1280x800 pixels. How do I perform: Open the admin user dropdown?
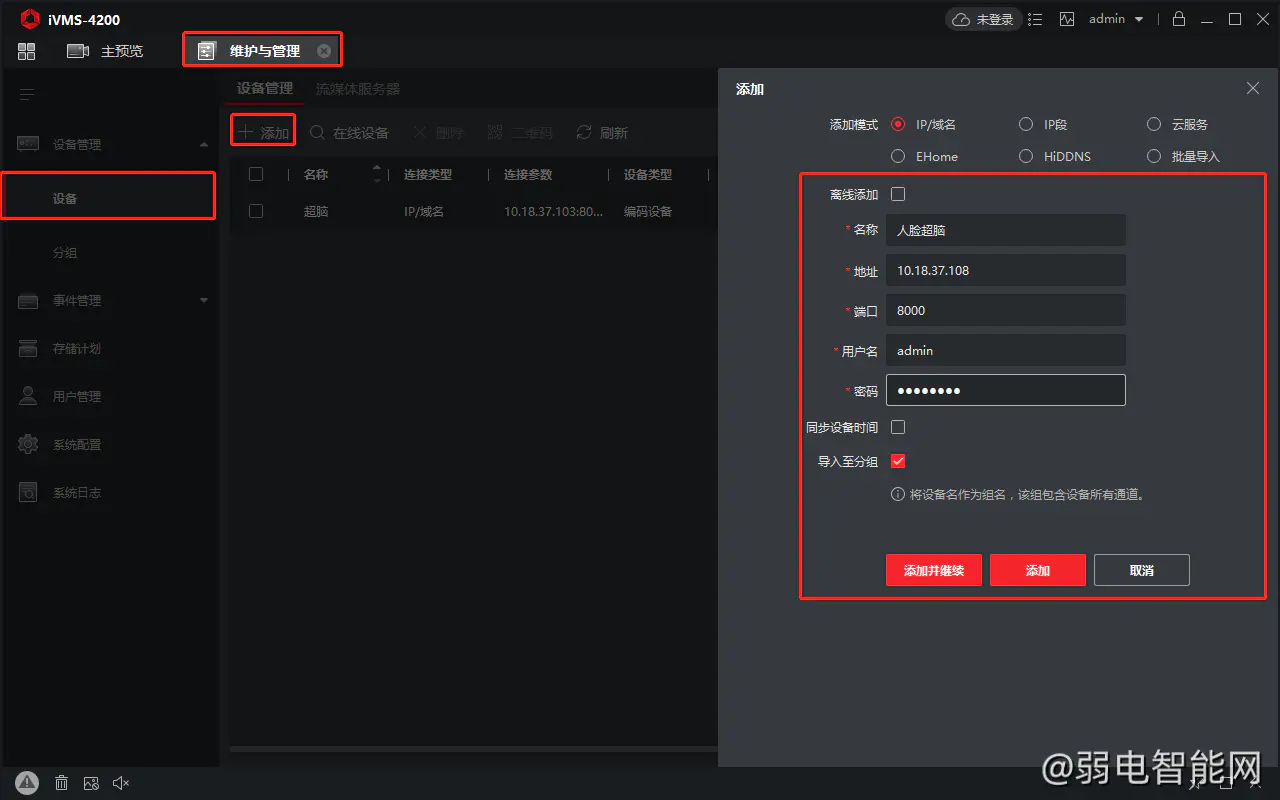pos(1116,19)
